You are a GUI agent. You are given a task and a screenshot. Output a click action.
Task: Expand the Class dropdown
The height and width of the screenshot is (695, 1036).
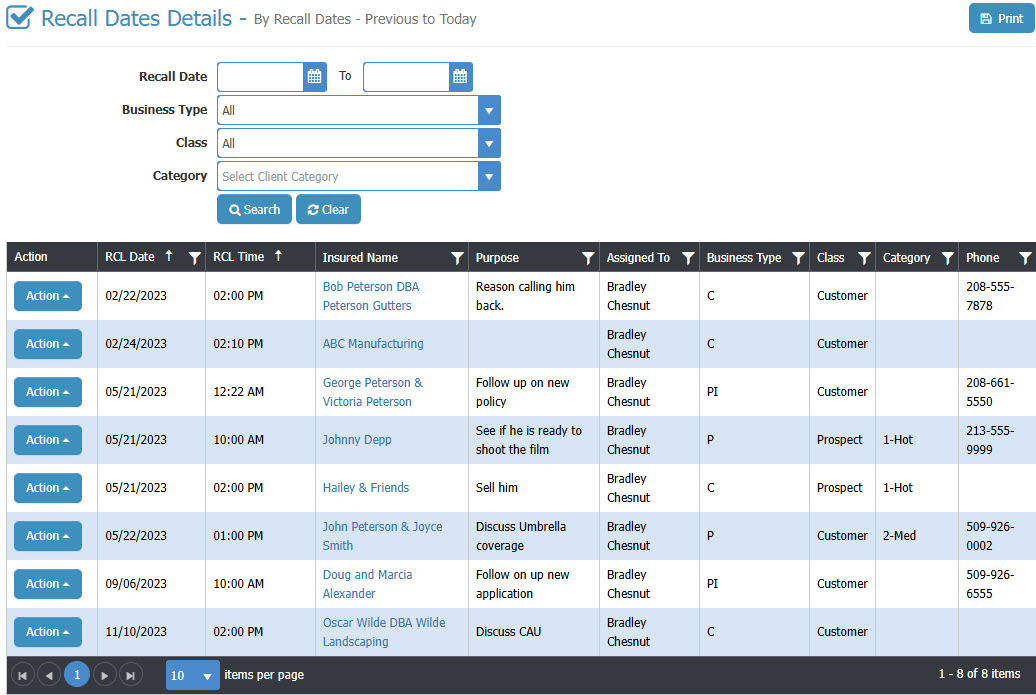489,143
